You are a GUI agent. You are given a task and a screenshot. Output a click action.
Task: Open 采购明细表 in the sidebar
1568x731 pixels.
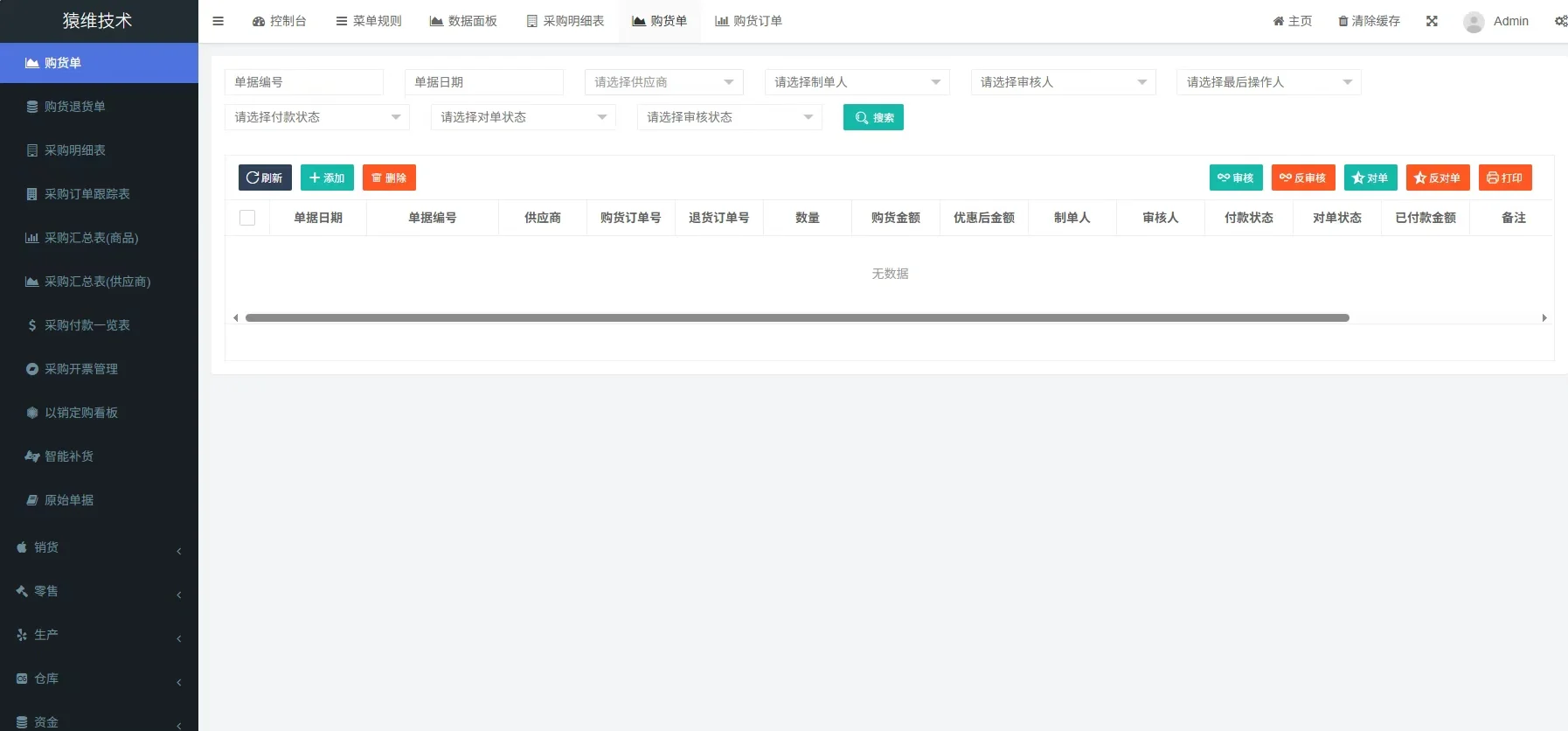click(x=100, y=150)
